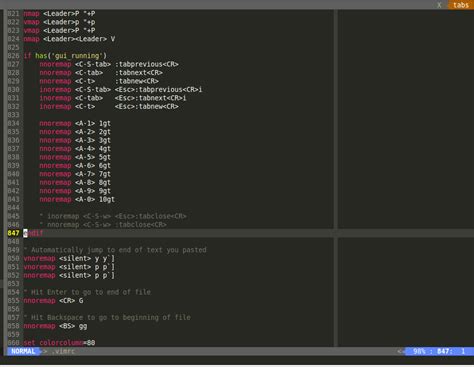Click the NORMAL mode indicator in statusline
This screenshot has height=367, width=474.
[23, 351]
